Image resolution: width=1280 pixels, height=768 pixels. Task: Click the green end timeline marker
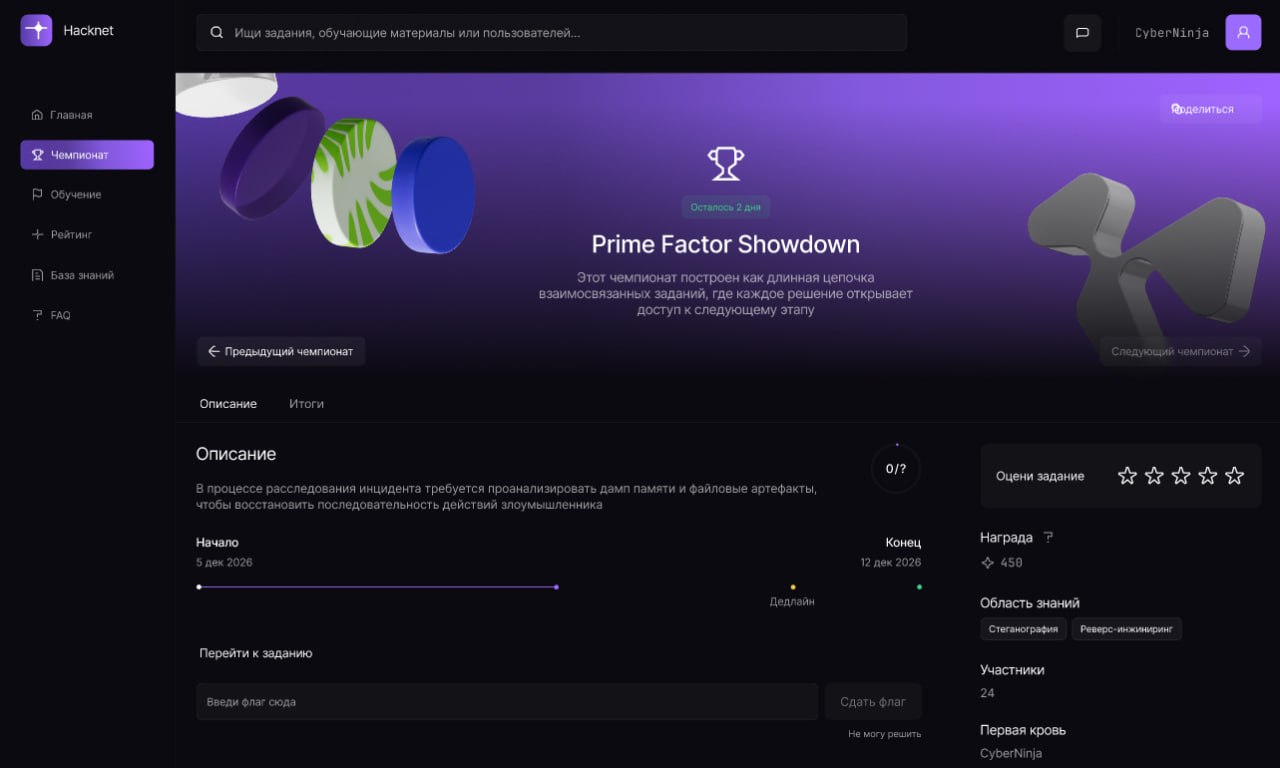pos(919,587)
